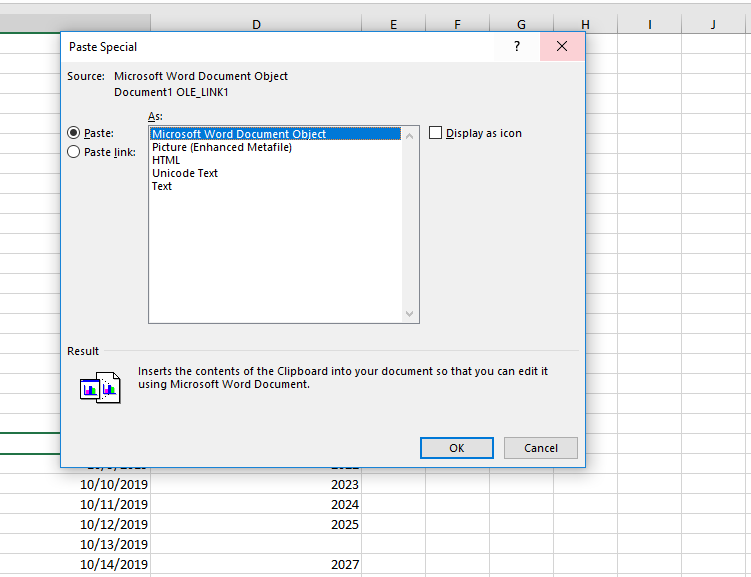Click the As list scroll up arrow

[x=410, y=136]
